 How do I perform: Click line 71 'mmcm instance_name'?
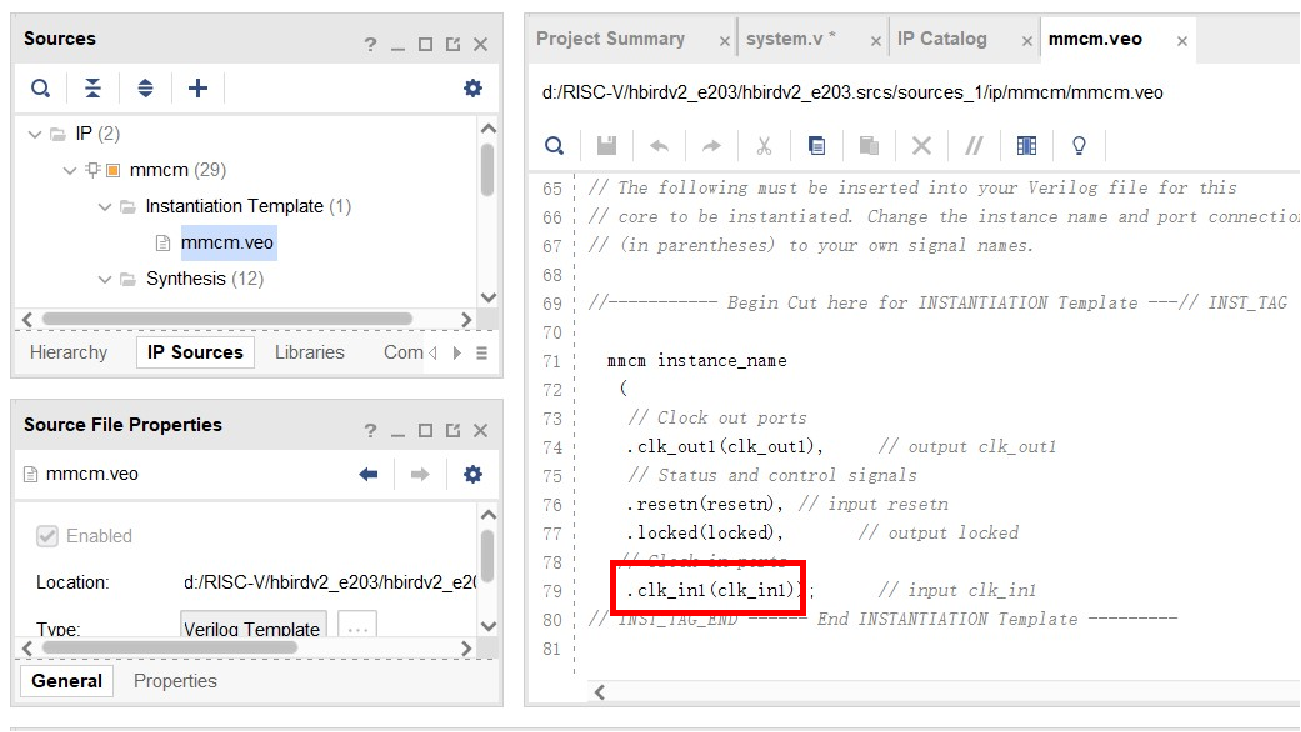point(696,360)
